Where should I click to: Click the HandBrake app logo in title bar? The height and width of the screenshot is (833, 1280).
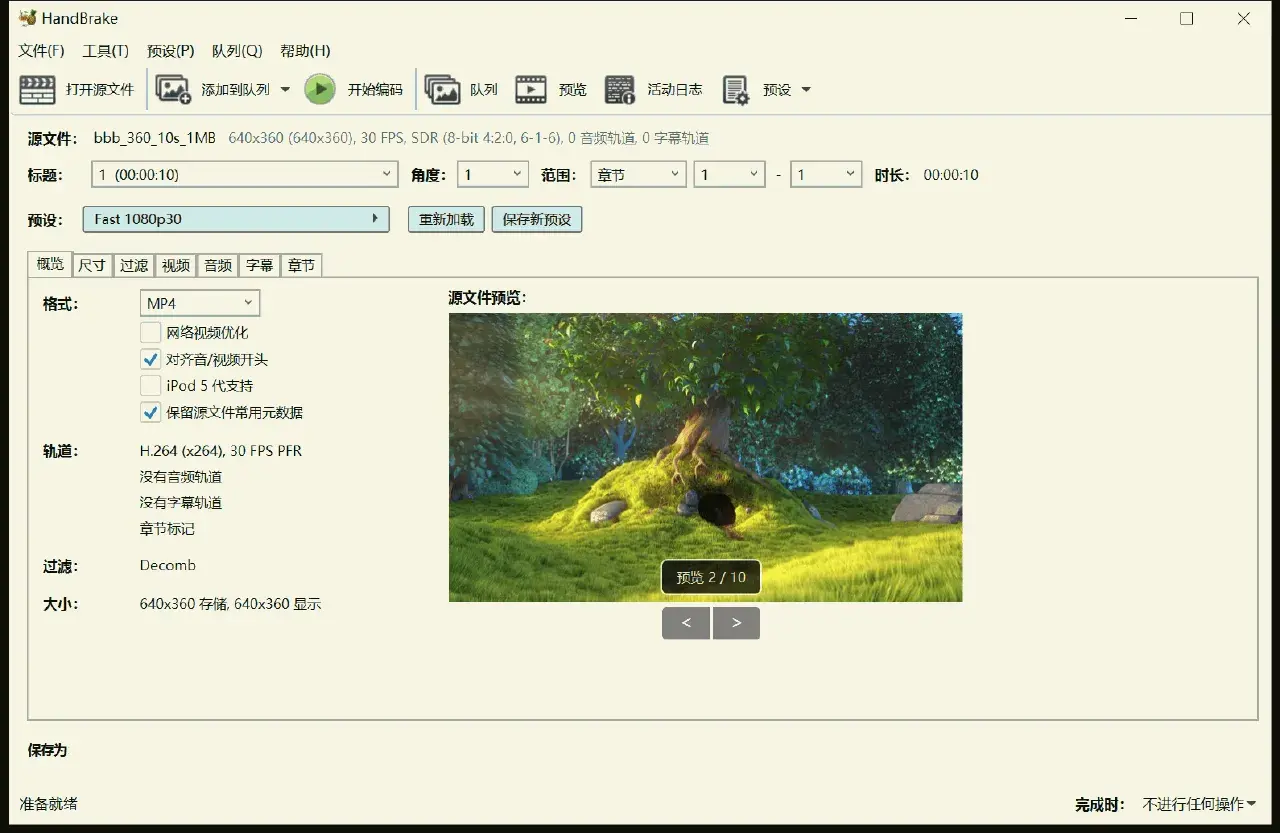pos(27,18)
